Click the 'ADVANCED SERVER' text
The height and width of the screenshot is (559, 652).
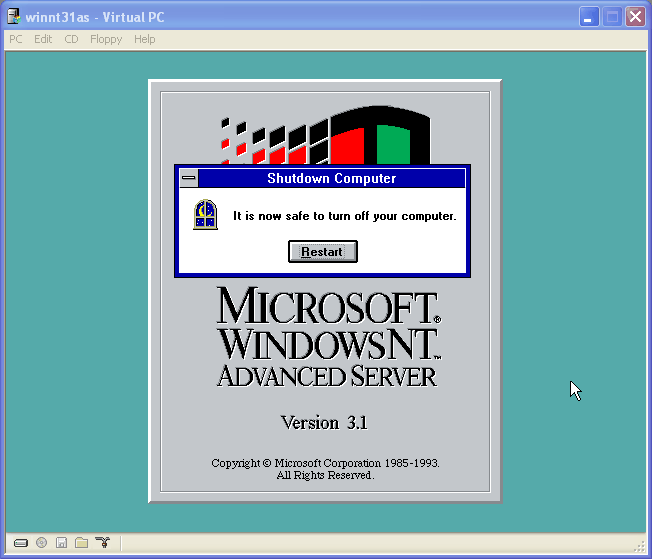(x=327, y=376)
